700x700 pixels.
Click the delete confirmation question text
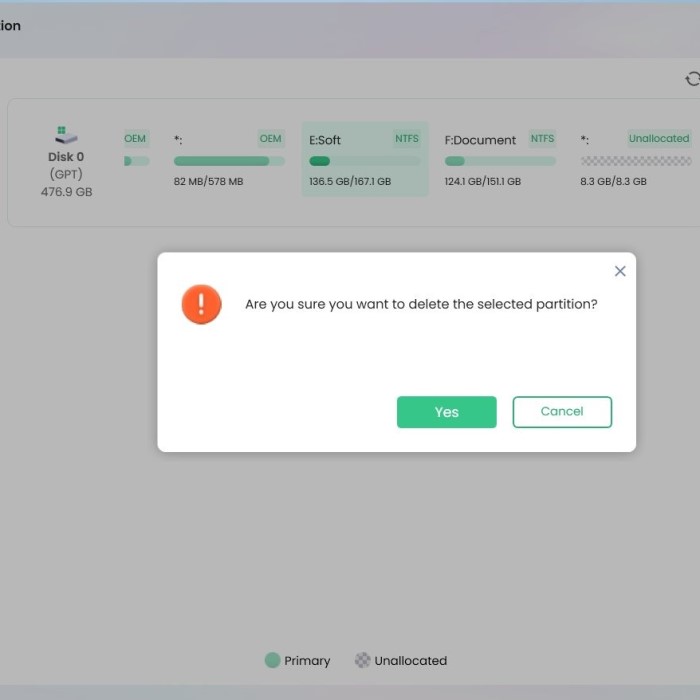(x=421, y=304)
